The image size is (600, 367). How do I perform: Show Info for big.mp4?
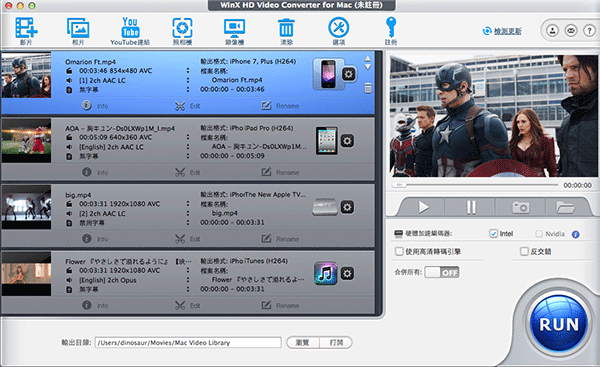tap(95, 239)
